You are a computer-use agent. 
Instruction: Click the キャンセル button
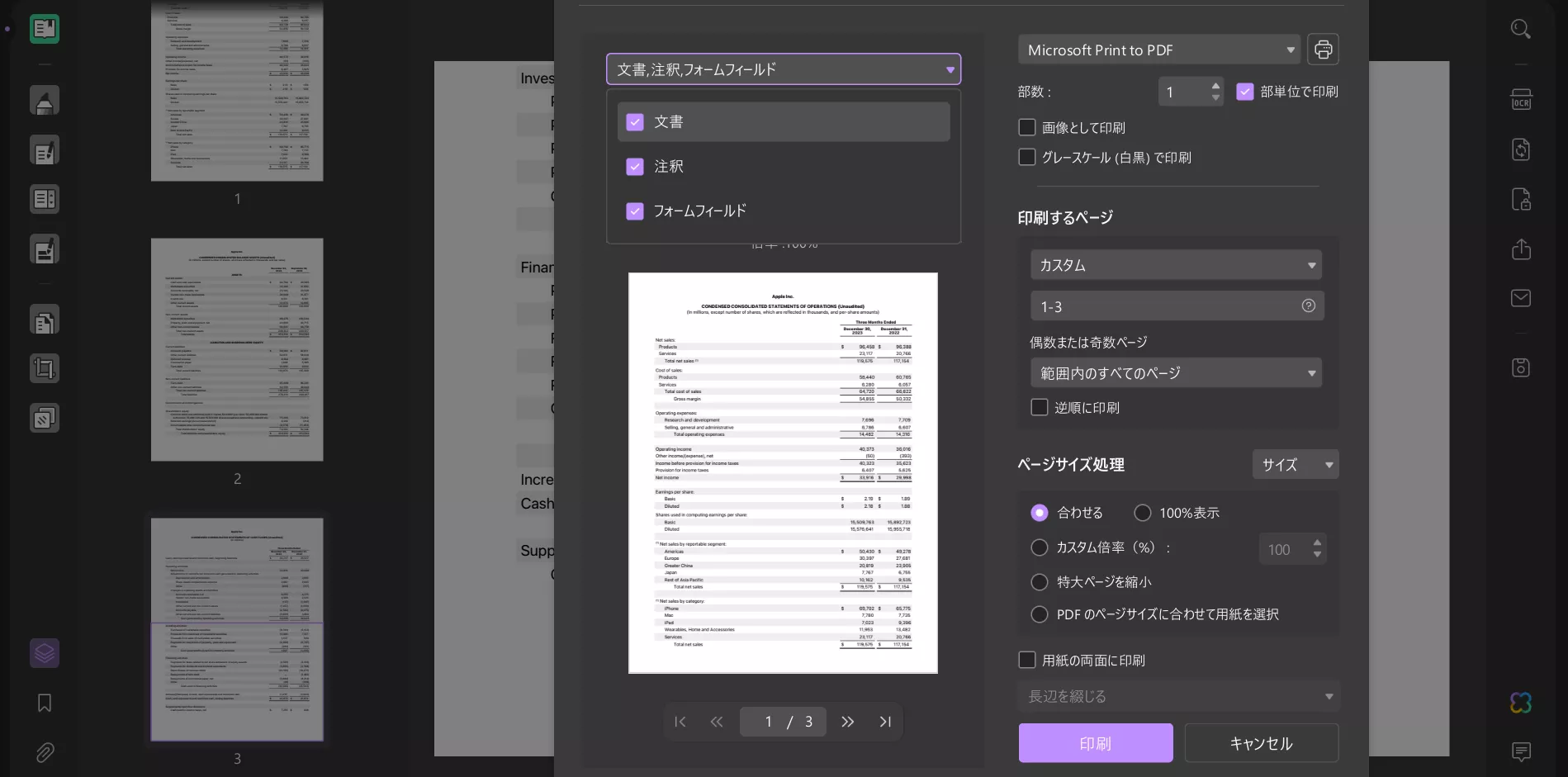[1261, 742]
